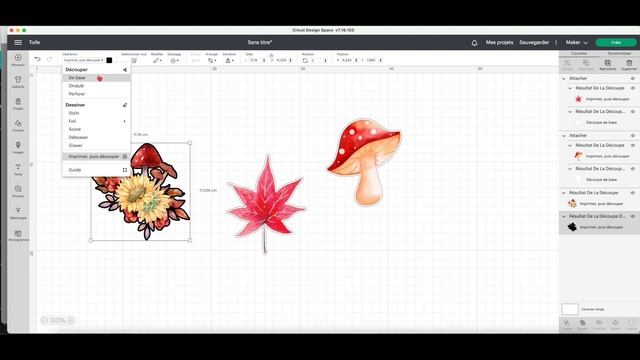
Task: Expand the Foil submenu
Action: coord(96,121)
